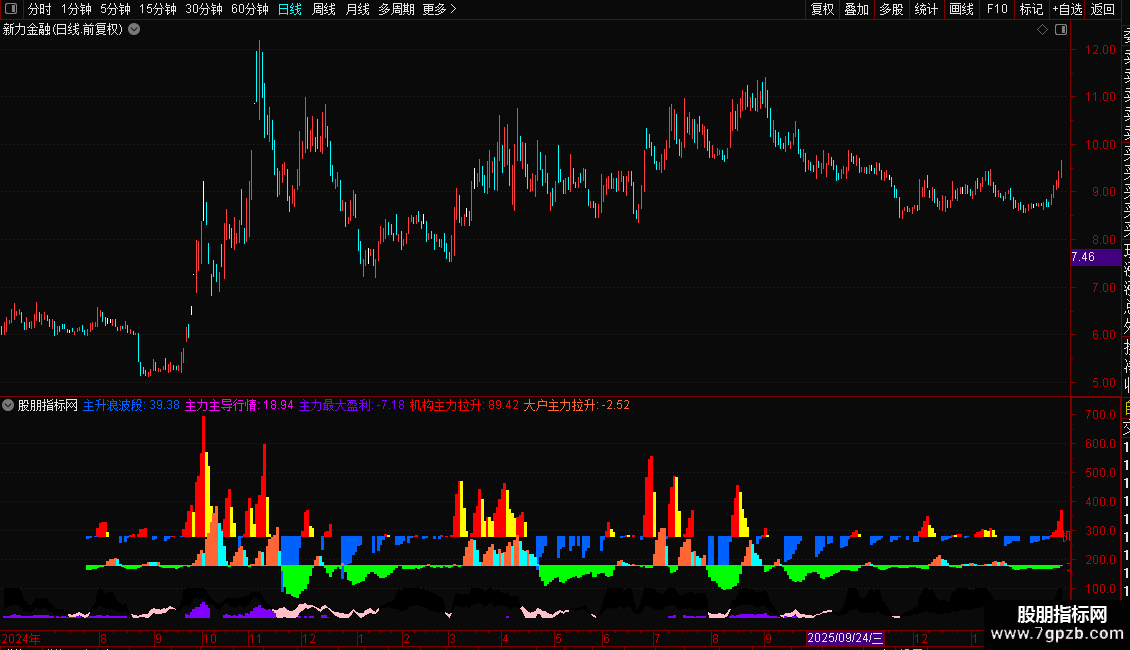
Task: Click the panel layout icon at top-left
Action: pos(11,9)
